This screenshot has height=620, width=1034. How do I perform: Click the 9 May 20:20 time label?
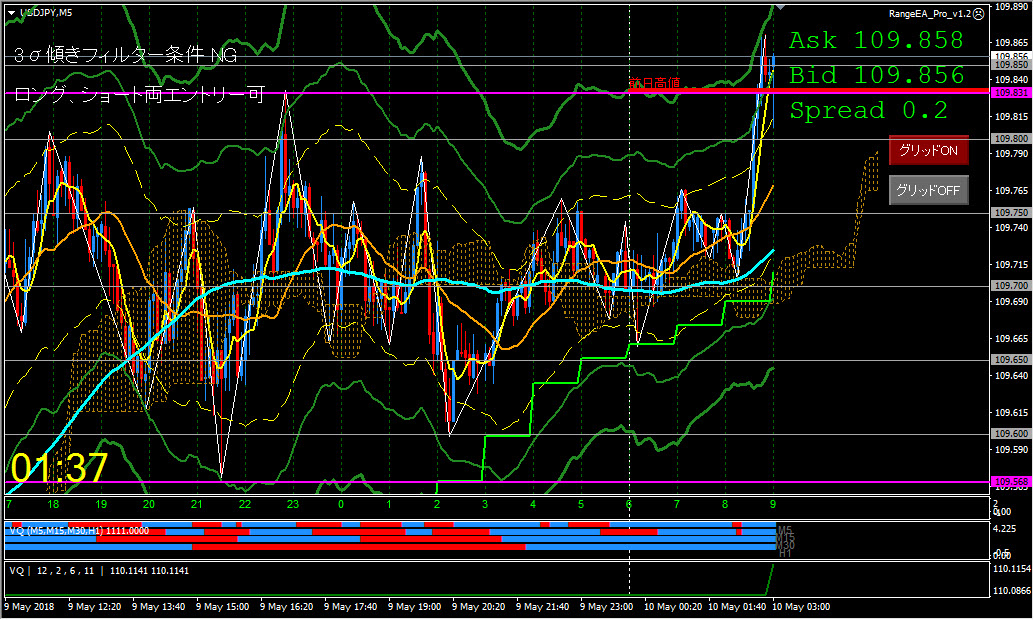point(478,607)
